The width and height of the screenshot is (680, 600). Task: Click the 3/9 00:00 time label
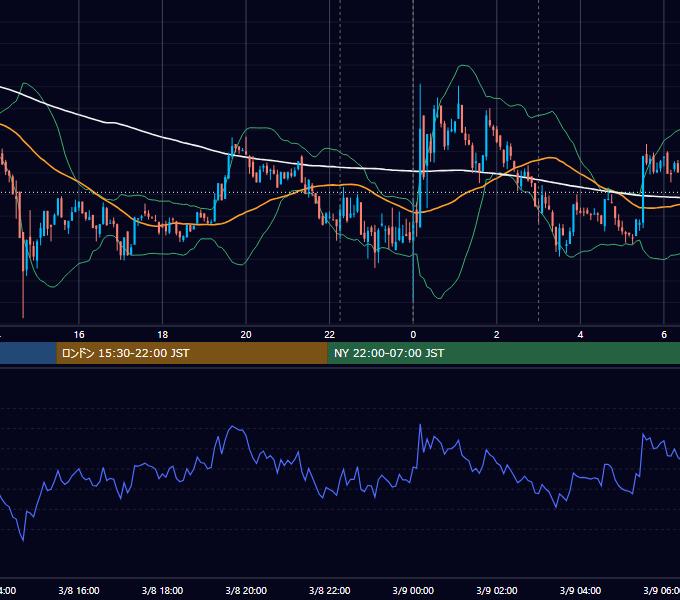click(413, 590)
